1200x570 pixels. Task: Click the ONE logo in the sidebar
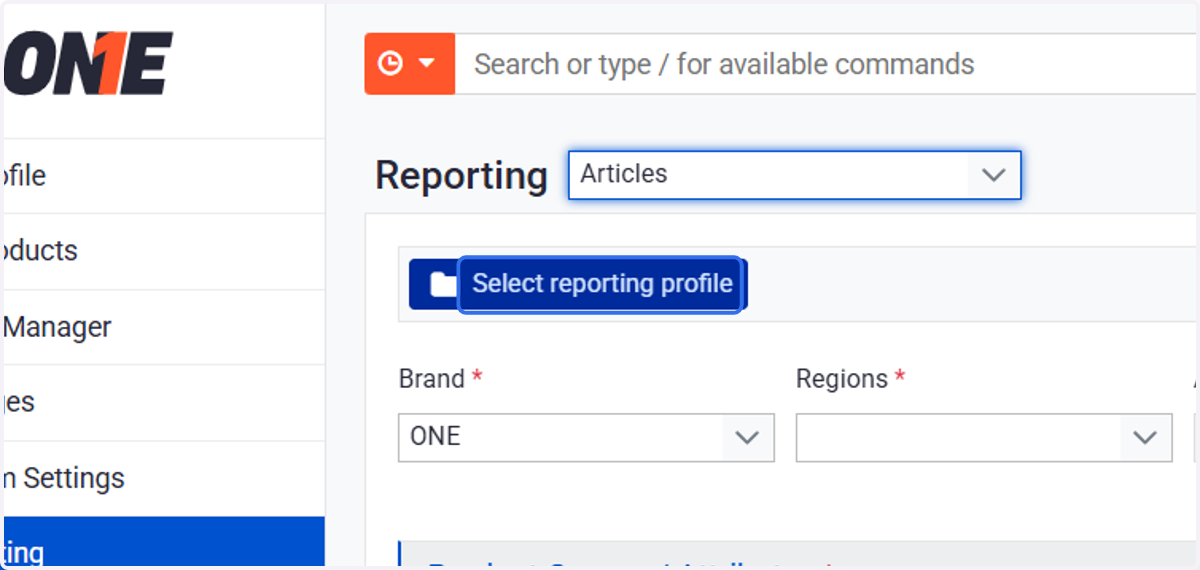tap(88, 64)
